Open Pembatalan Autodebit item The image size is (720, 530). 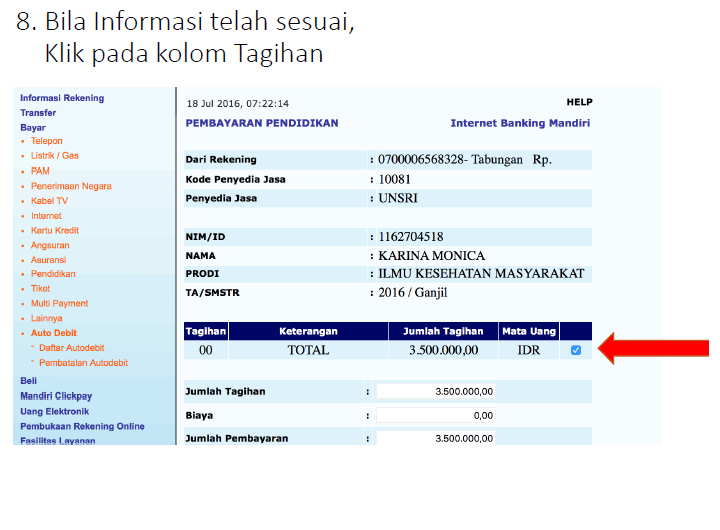[x=81, y=362]
